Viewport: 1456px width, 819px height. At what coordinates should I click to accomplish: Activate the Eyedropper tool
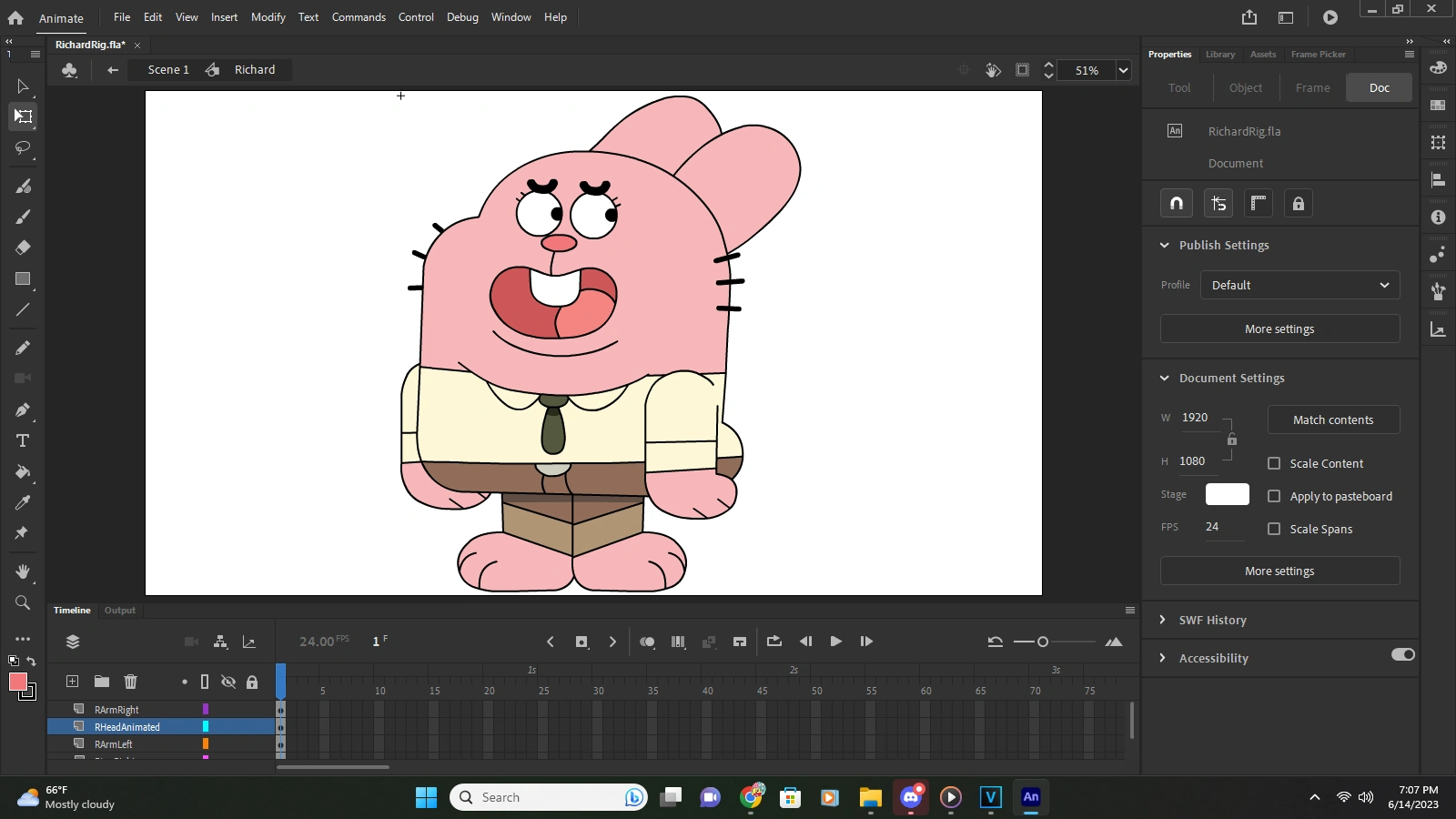23,502
